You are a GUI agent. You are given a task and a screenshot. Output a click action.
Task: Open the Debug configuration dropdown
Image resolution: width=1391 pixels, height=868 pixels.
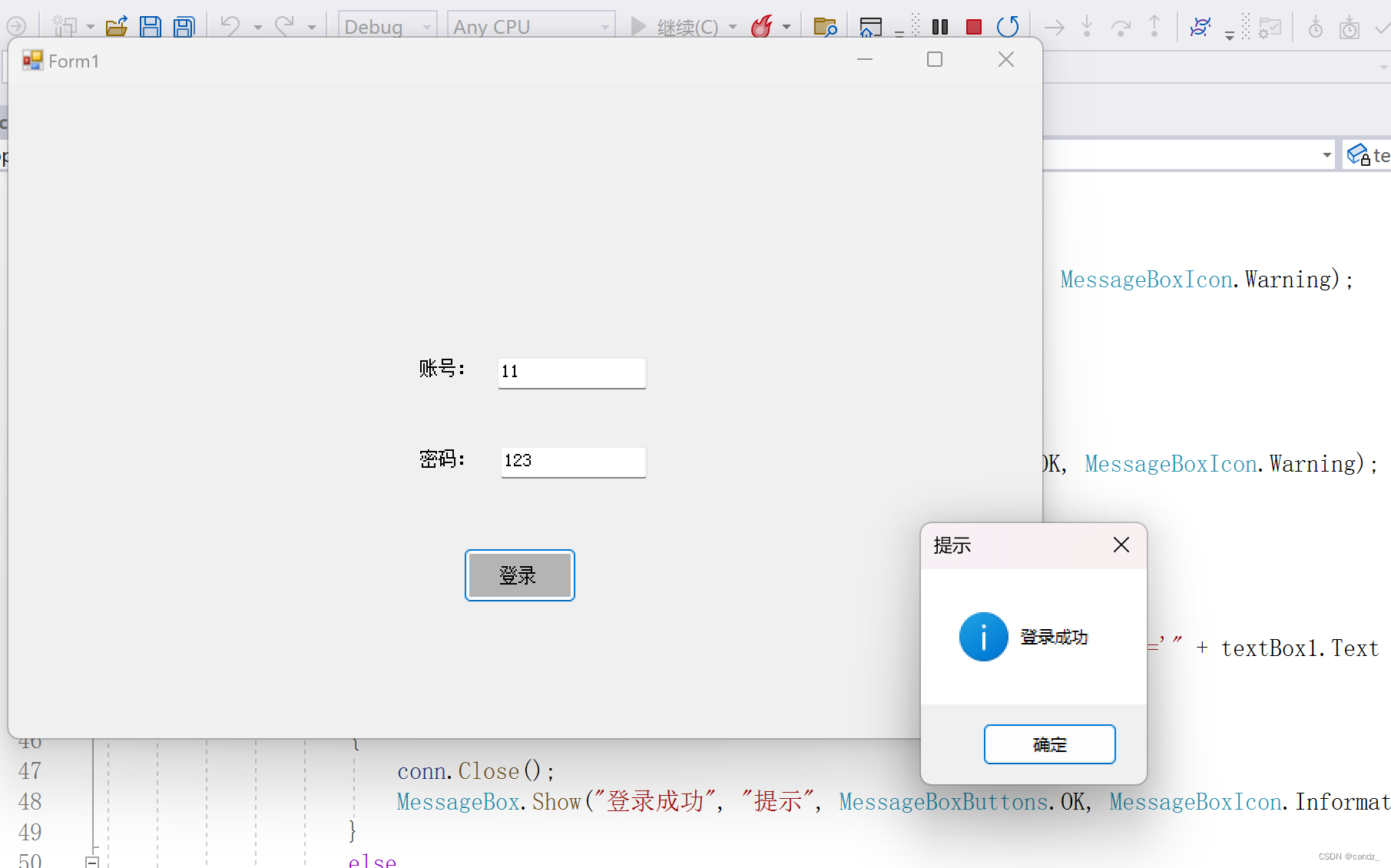427,25
